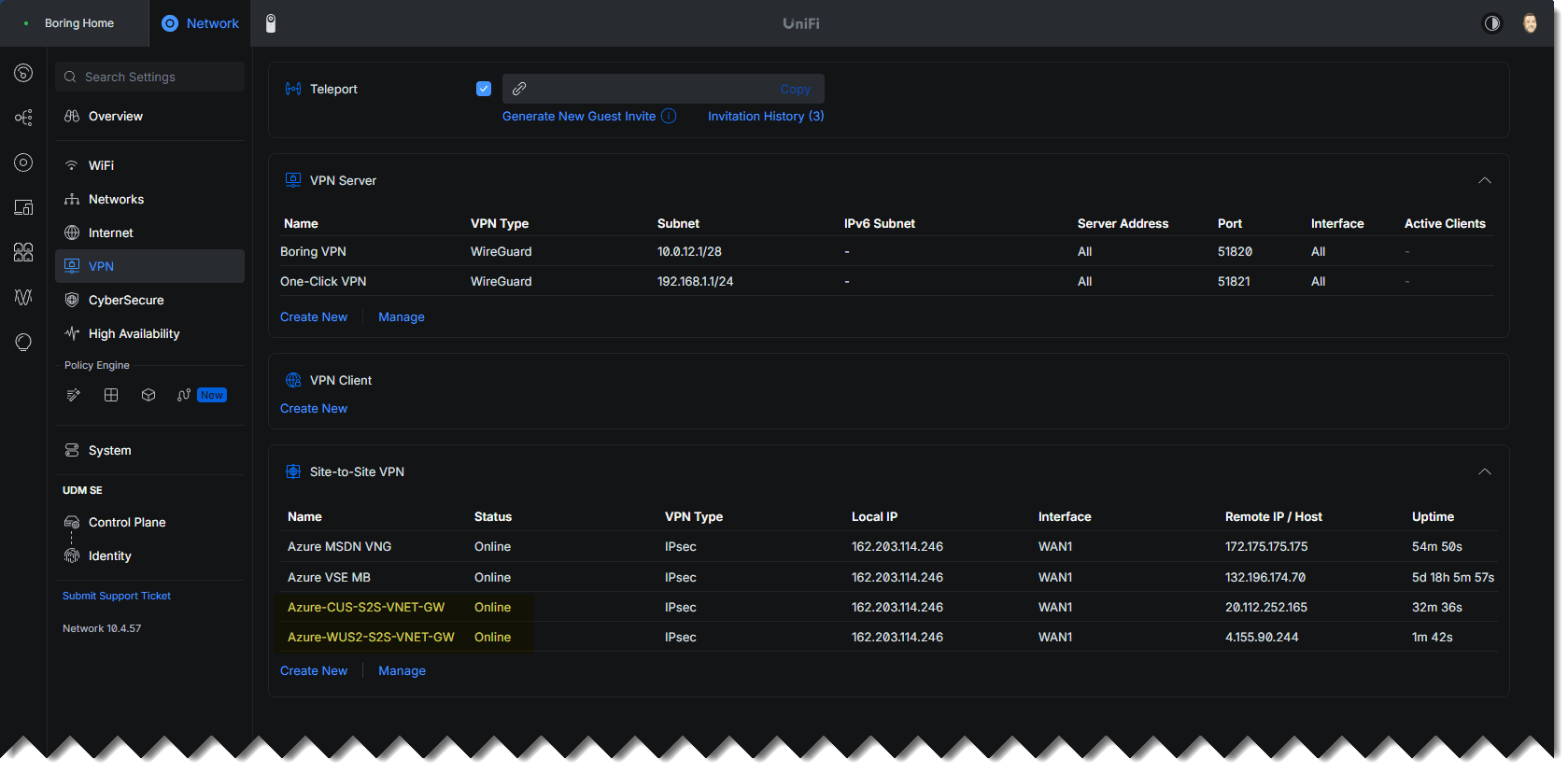Click the Search Settings input field
This screenshot has height=773, width=1568.
coord(149,77)
